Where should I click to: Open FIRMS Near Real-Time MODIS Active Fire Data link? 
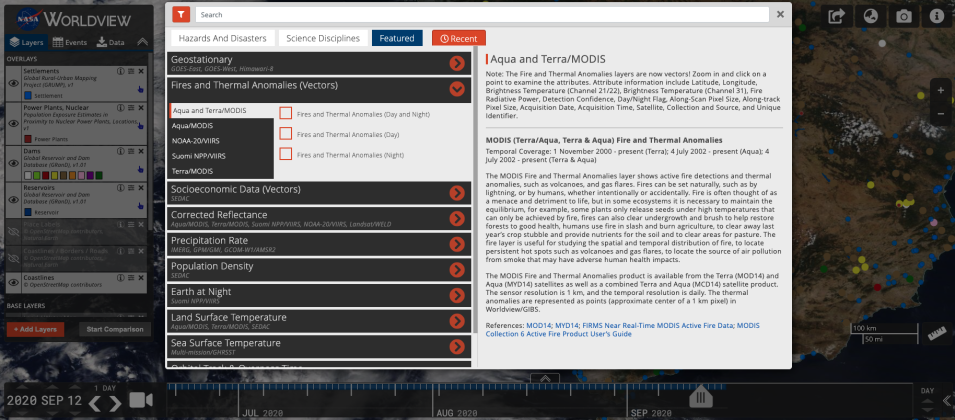tap(658, 326)
